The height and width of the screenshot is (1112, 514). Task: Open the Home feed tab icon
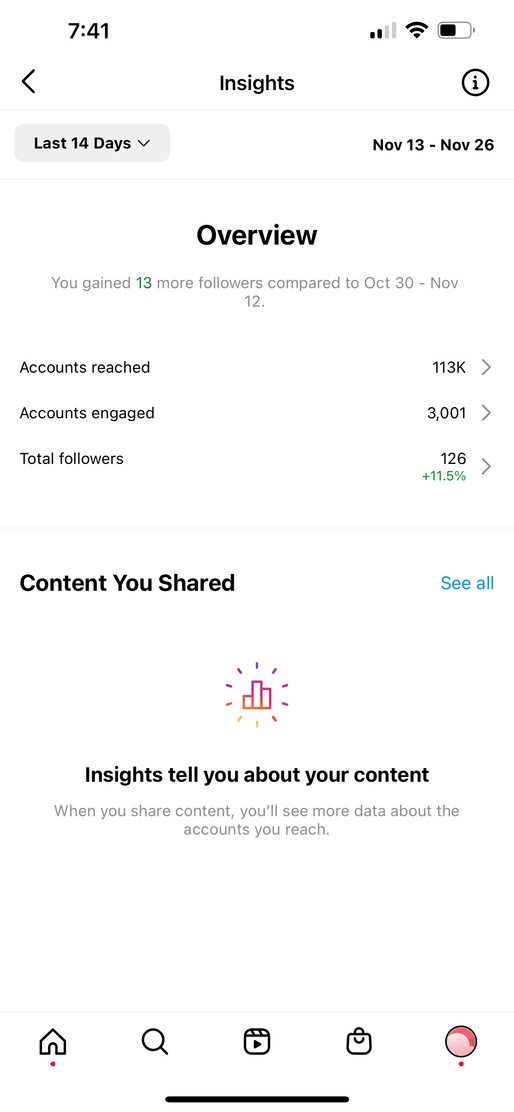point(53,1042)
